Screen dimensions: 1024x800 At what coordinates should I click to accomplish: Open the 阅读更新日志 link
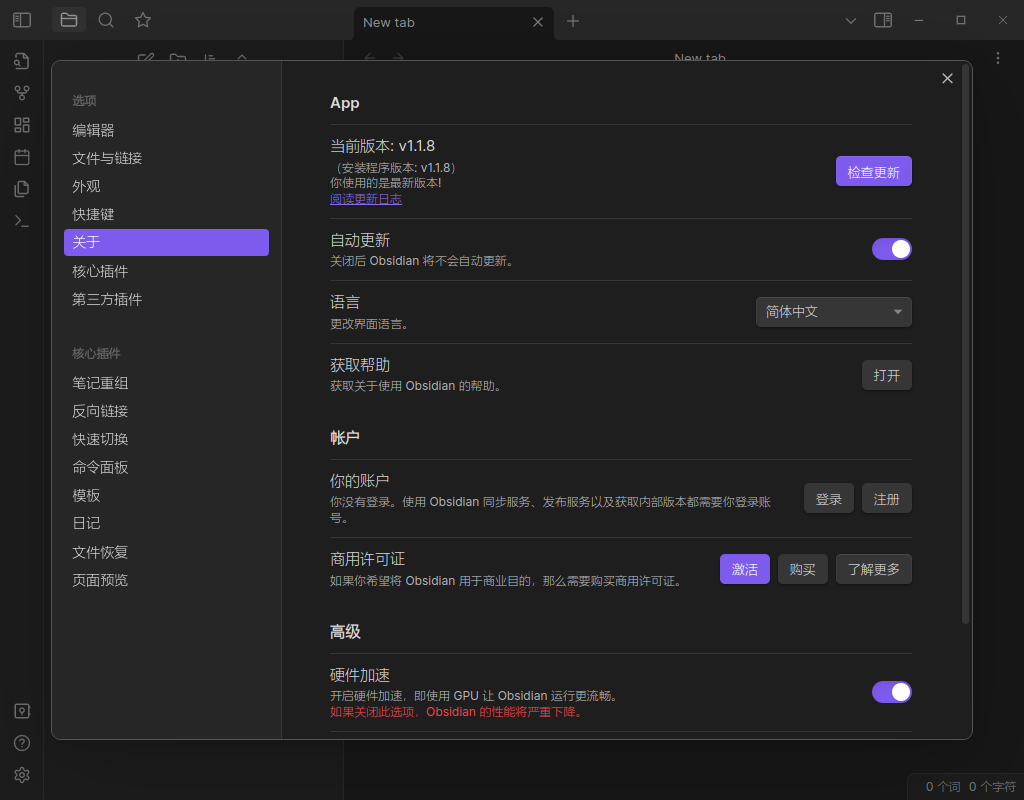(x=366, y=199)
